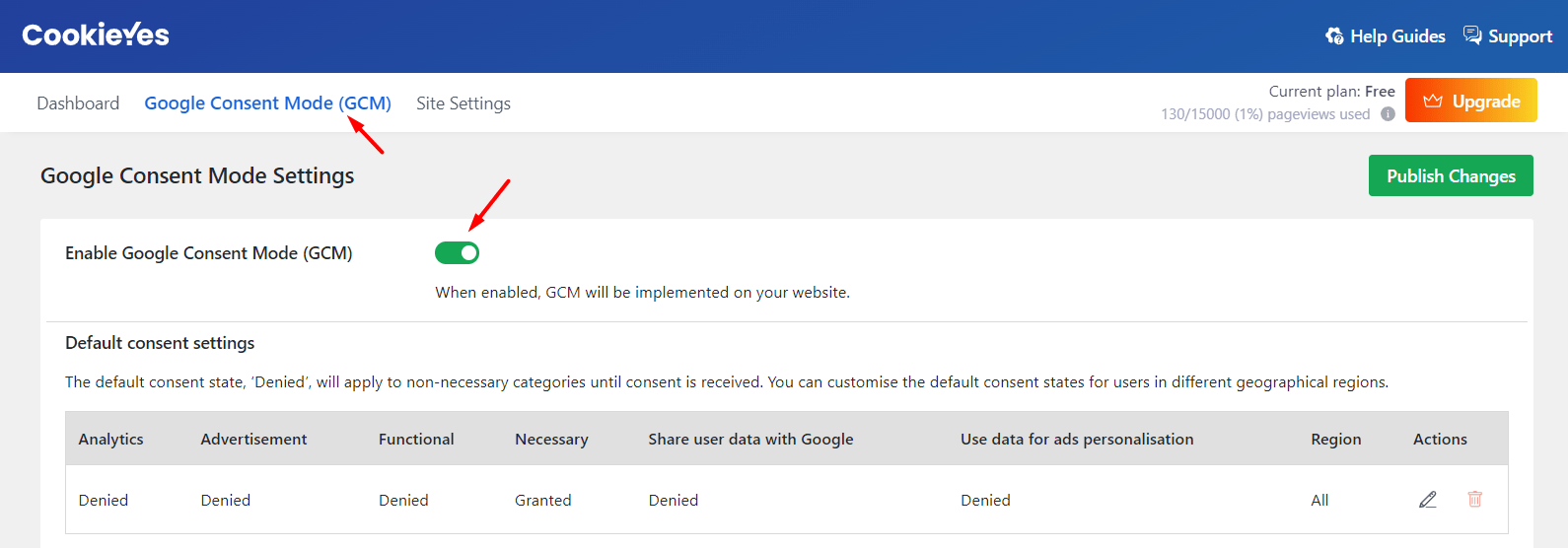
Task: Click the crown icon on Upgrade
Action: [x=1433, y=102]
